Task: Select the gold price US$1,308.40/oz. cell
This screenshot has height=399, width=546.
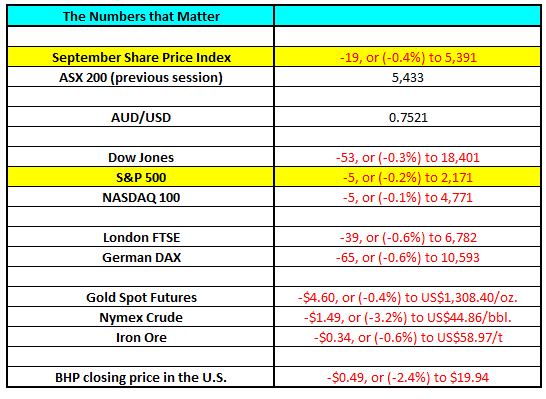Action: pyautogui.click(x=408, y=297)
